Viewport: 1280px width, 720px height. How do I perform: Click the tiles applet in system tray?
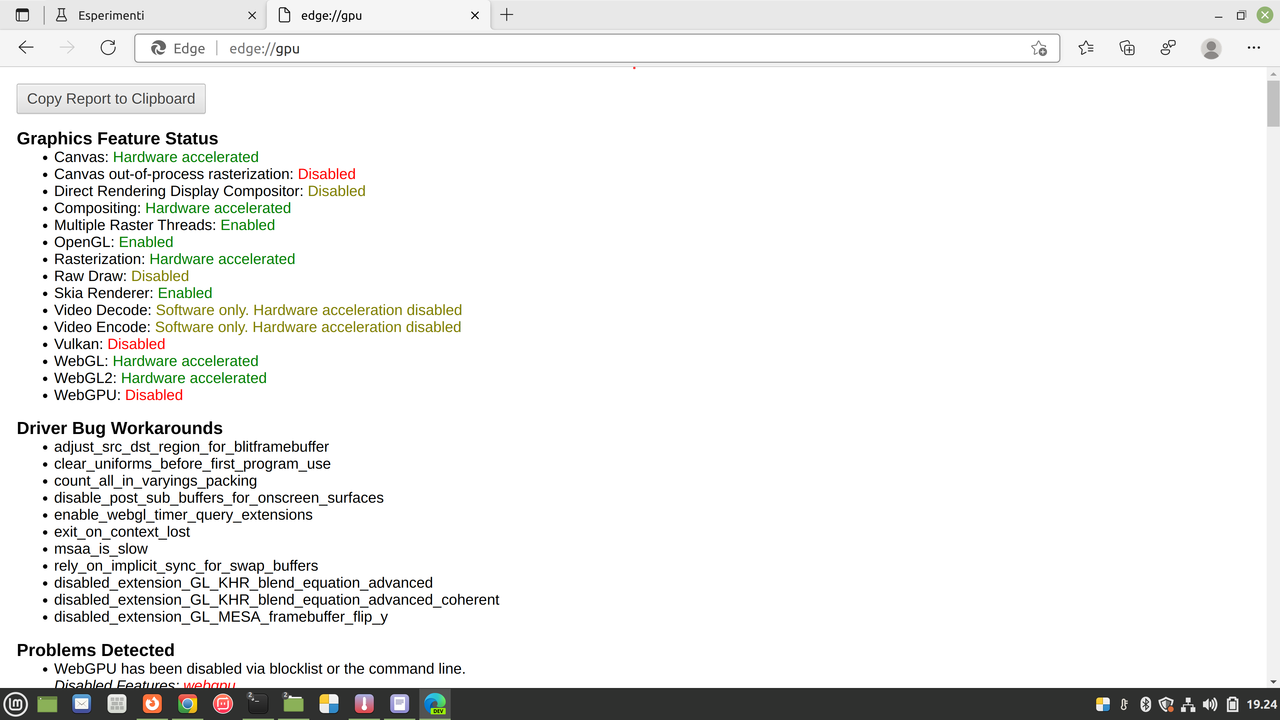(x=1103, y=704)
